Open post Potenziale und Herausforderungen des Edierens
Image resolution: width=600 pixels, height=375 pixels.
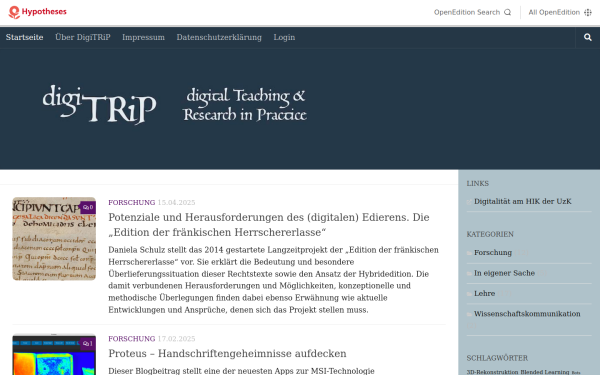[x=269, y=225]
